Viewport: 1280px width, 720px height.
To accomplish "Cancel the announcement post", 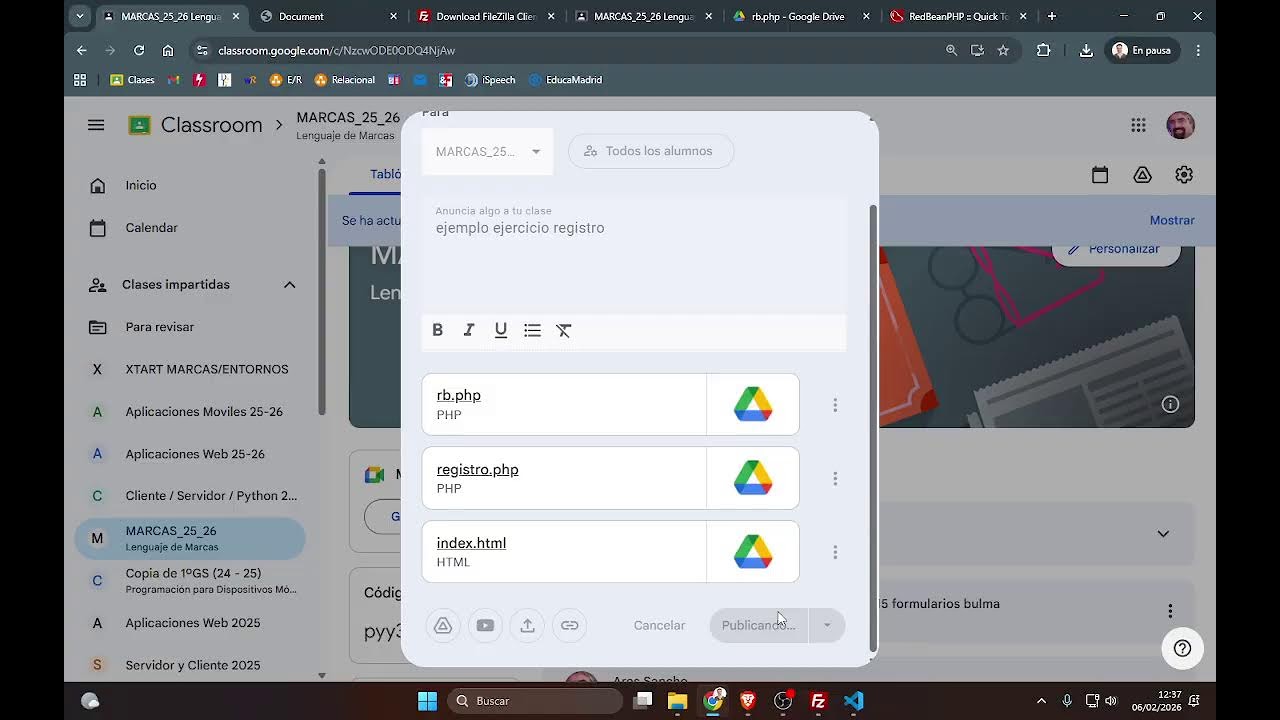I will tap(659, 626).
